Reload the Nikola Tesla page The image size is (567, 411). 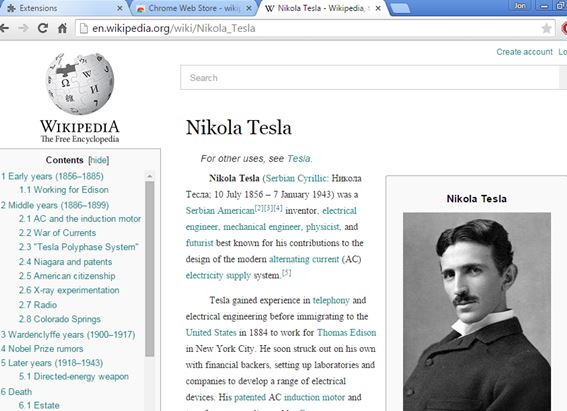pos(43,28)
